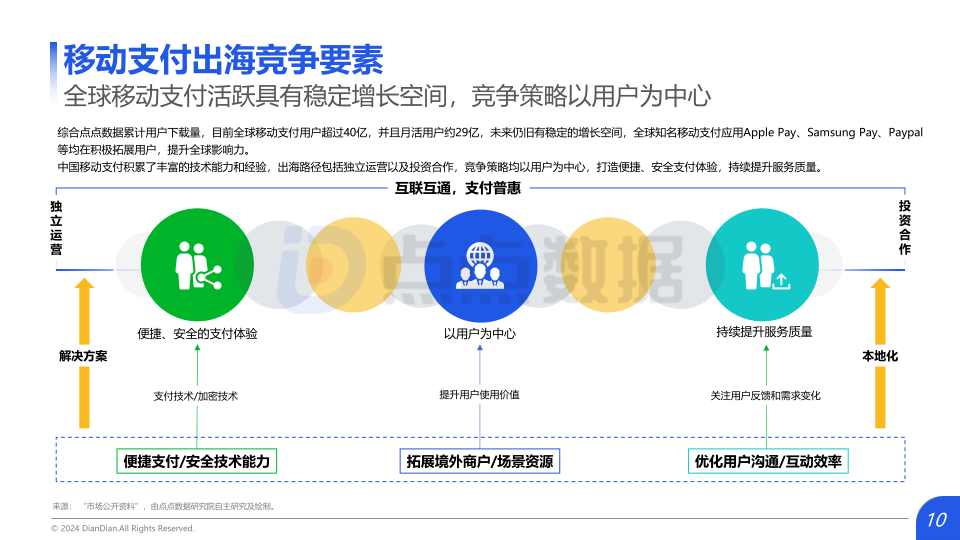Click the teal circle with the upload-users icon

pyautogui.click(x=762, y=264)
